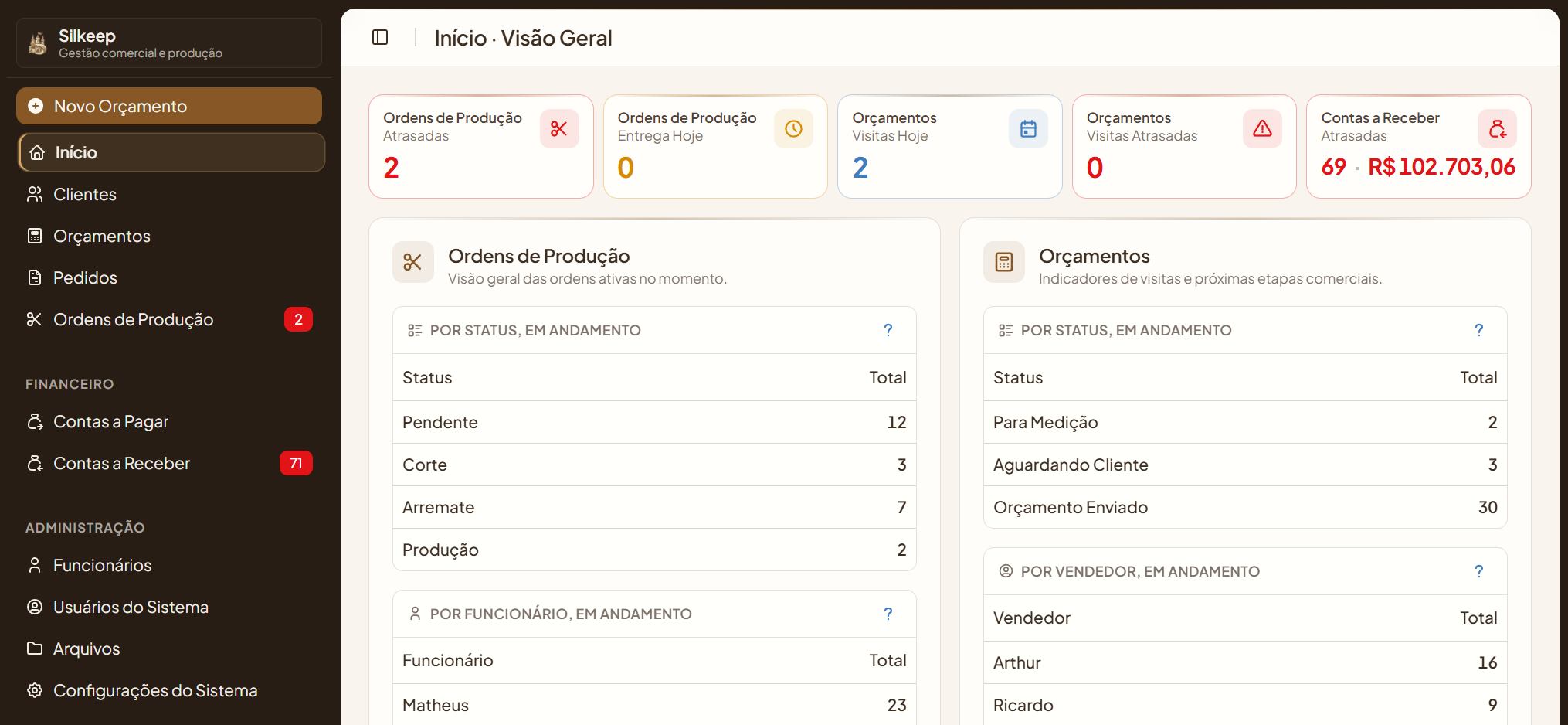The image size is (1568, 725).
Task: Select the Aguardando Cliente row
Action: click(x=1245, y=465)
